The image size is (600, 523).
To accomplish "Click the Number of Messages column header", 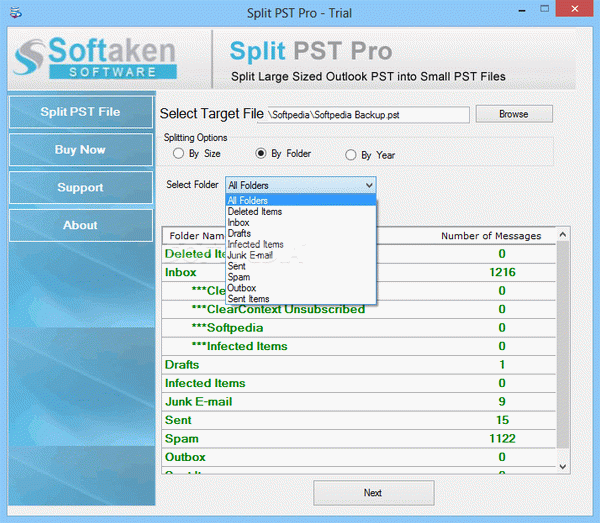I will (x=491, y=236).
